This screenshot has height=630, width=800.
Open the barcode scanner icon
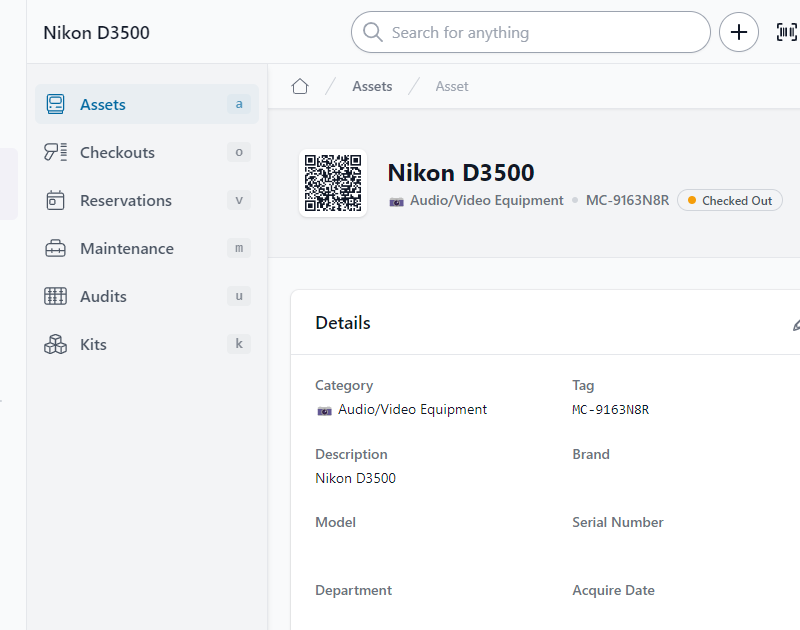(787, 32)
